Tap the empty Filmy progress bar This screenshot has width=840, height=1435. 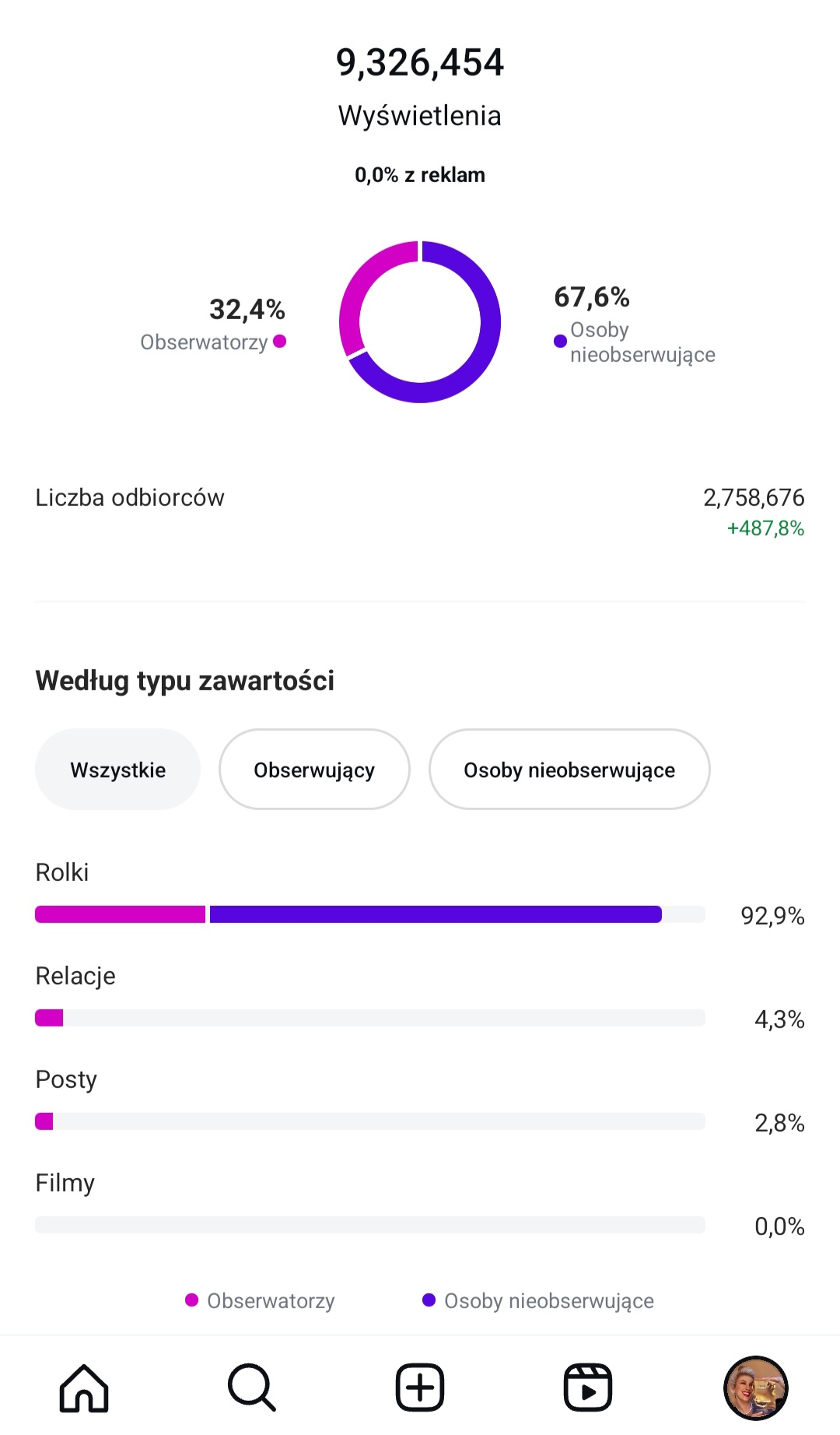tap(370, 1225)
